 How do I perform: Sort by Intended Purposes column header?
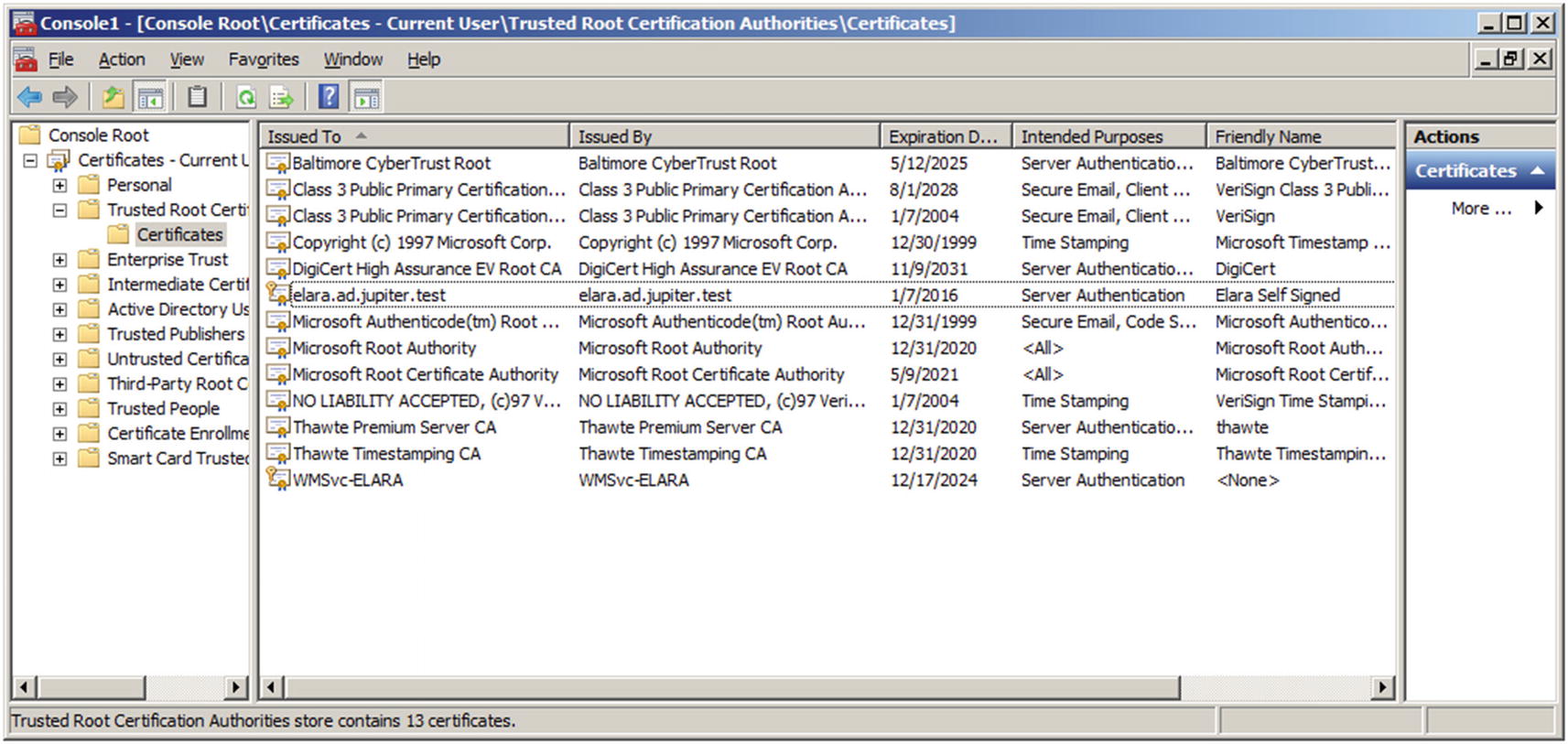coord(1109,136)
